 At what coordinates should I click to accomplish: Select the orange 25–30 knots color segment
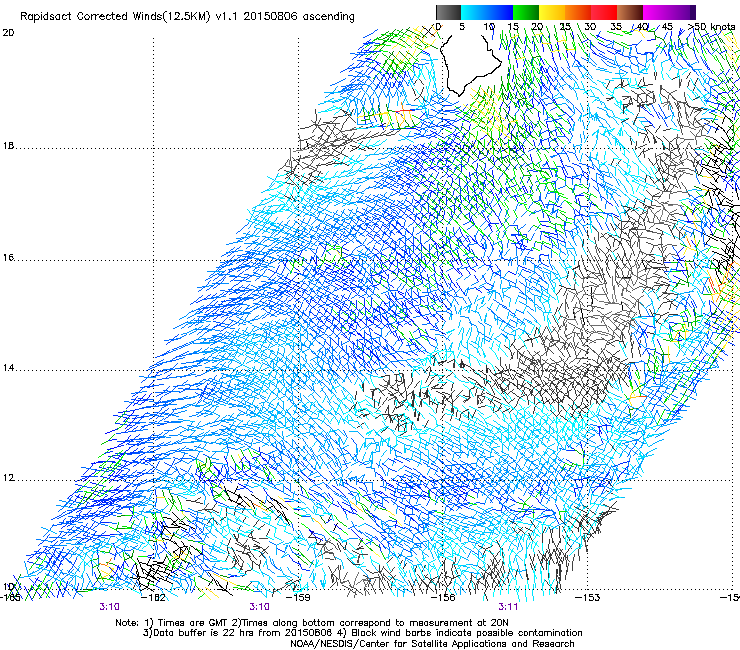pos(578,12)
